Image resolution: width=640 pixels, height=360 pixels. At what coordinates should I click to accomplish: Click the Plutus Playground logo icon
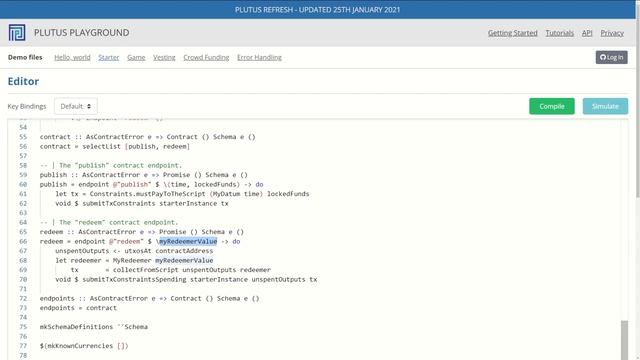[x=17, y=33]
